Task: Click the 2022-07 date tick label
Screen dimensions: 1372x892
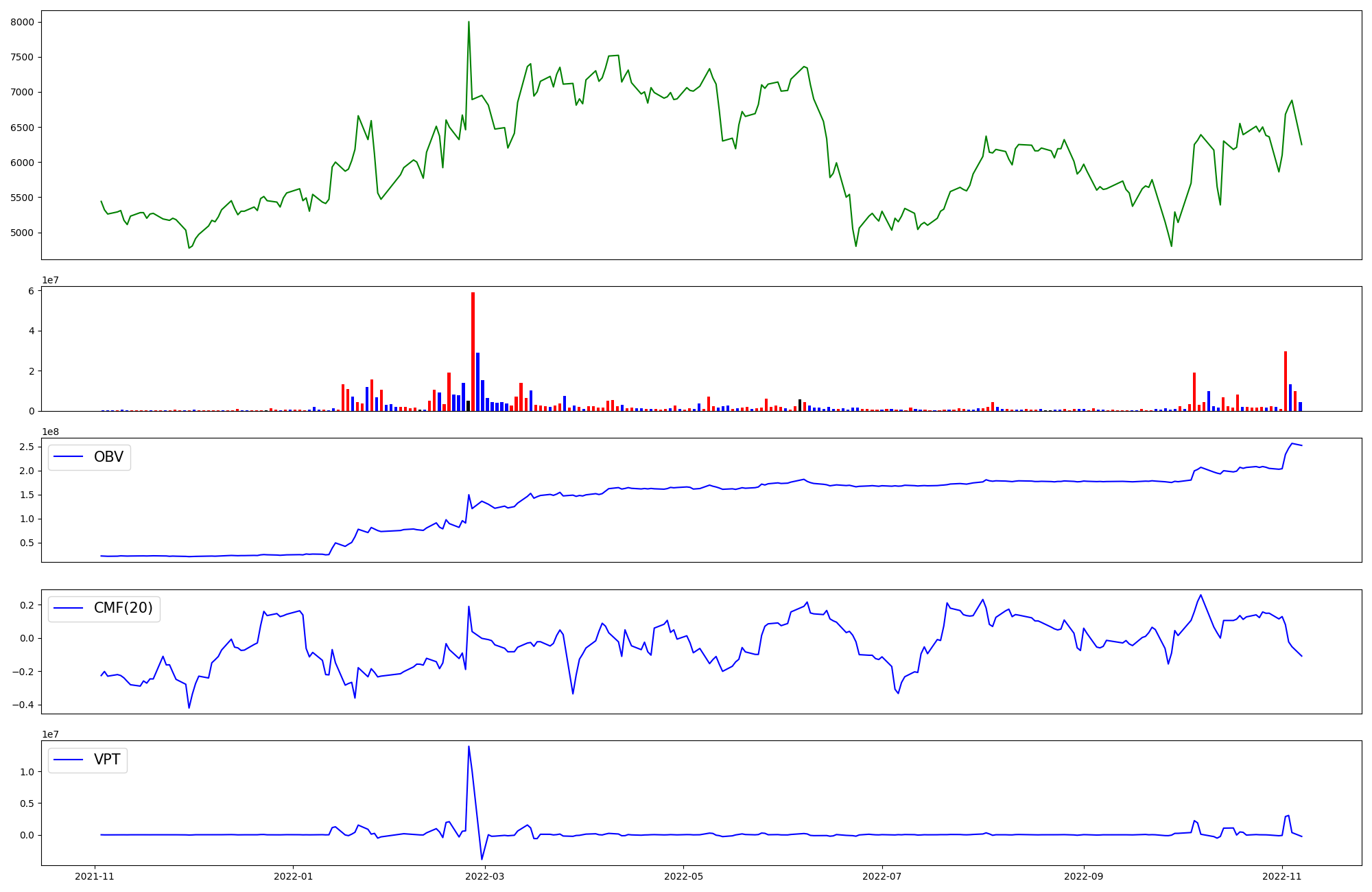Action: [882, 876]
